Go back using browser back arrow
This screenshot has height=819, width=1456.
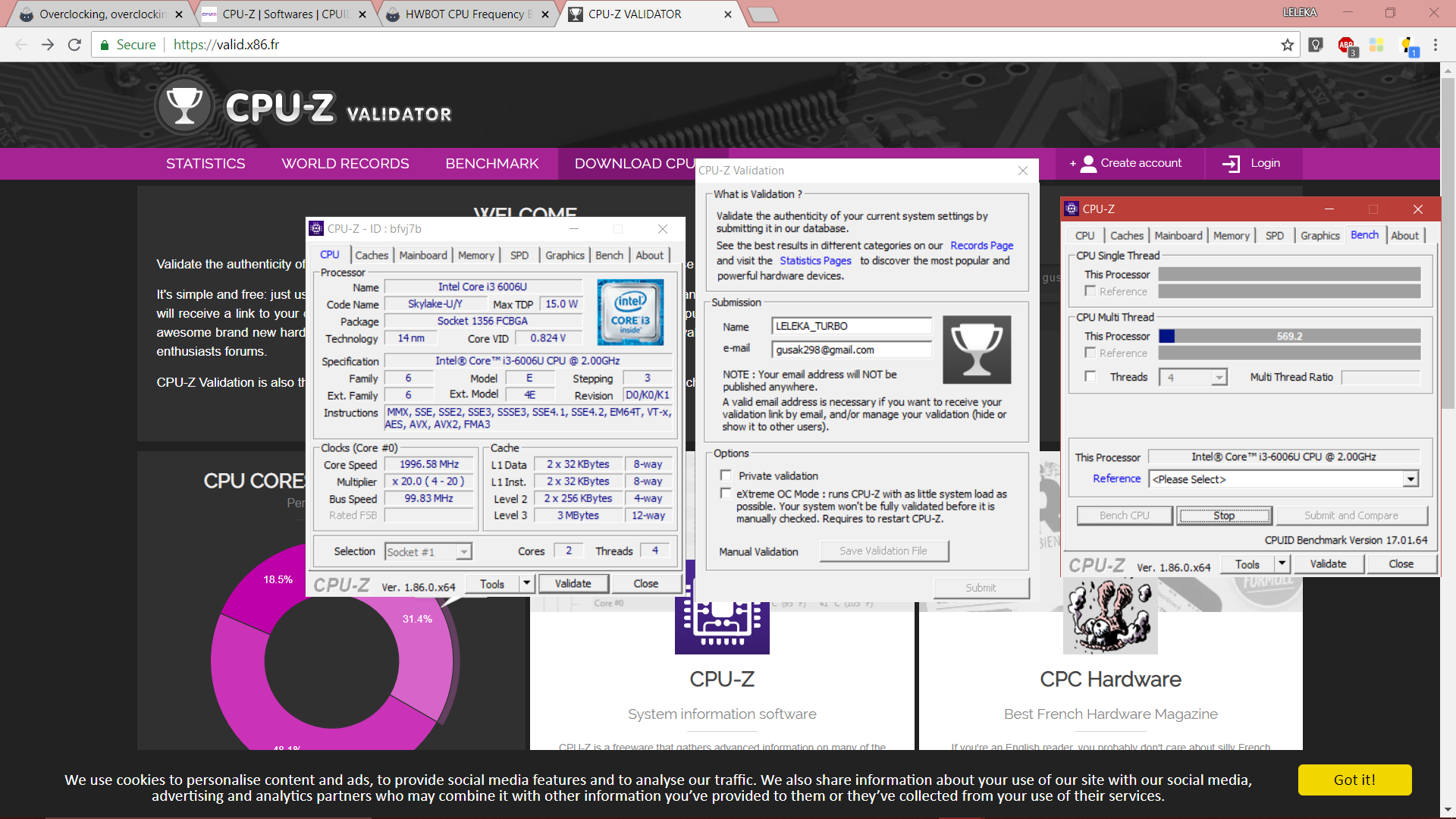pyautogui.click(x=21, y=45)
